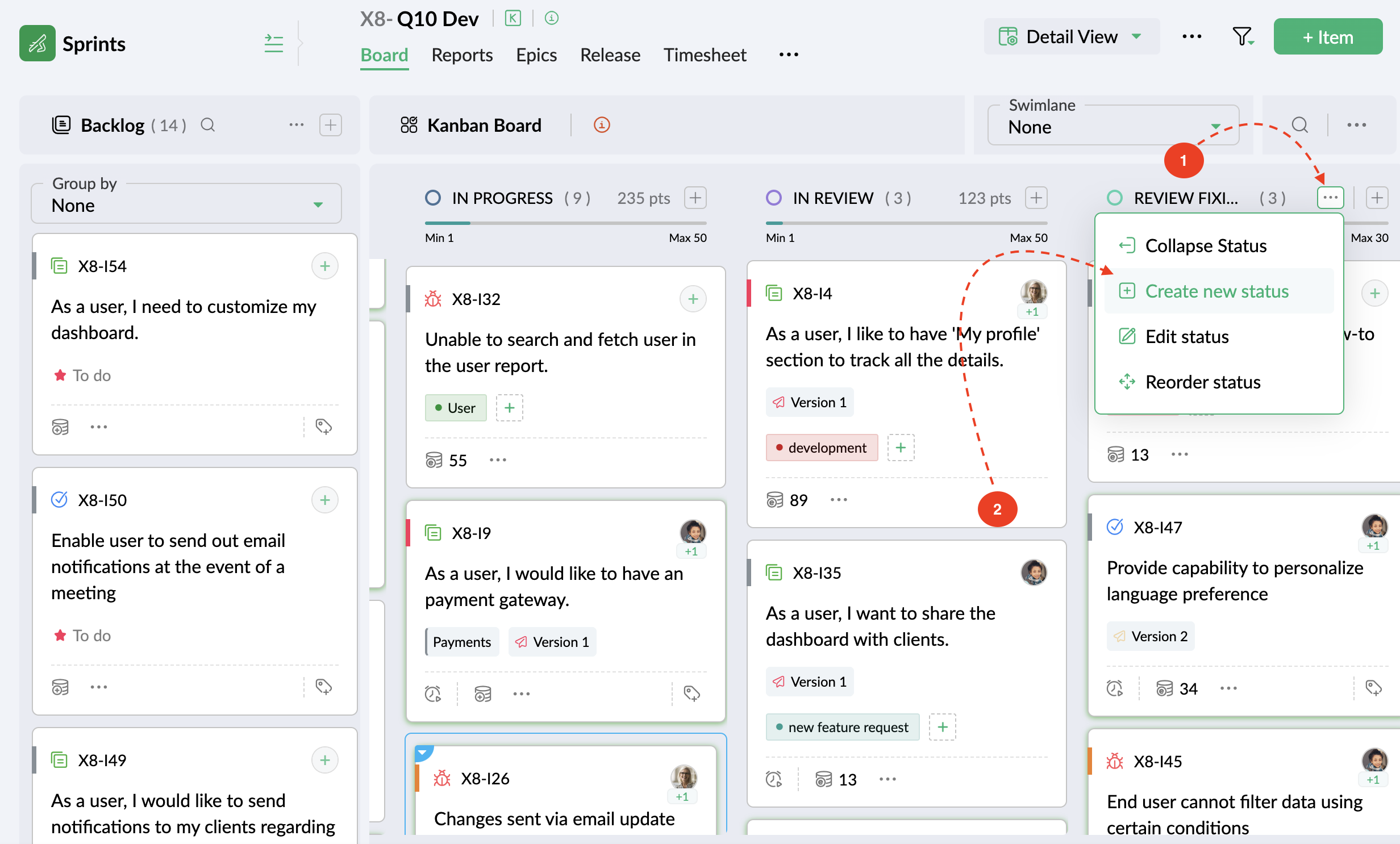Collapse the sidebar panel icon beside Sprints

(x=274, y=43)
